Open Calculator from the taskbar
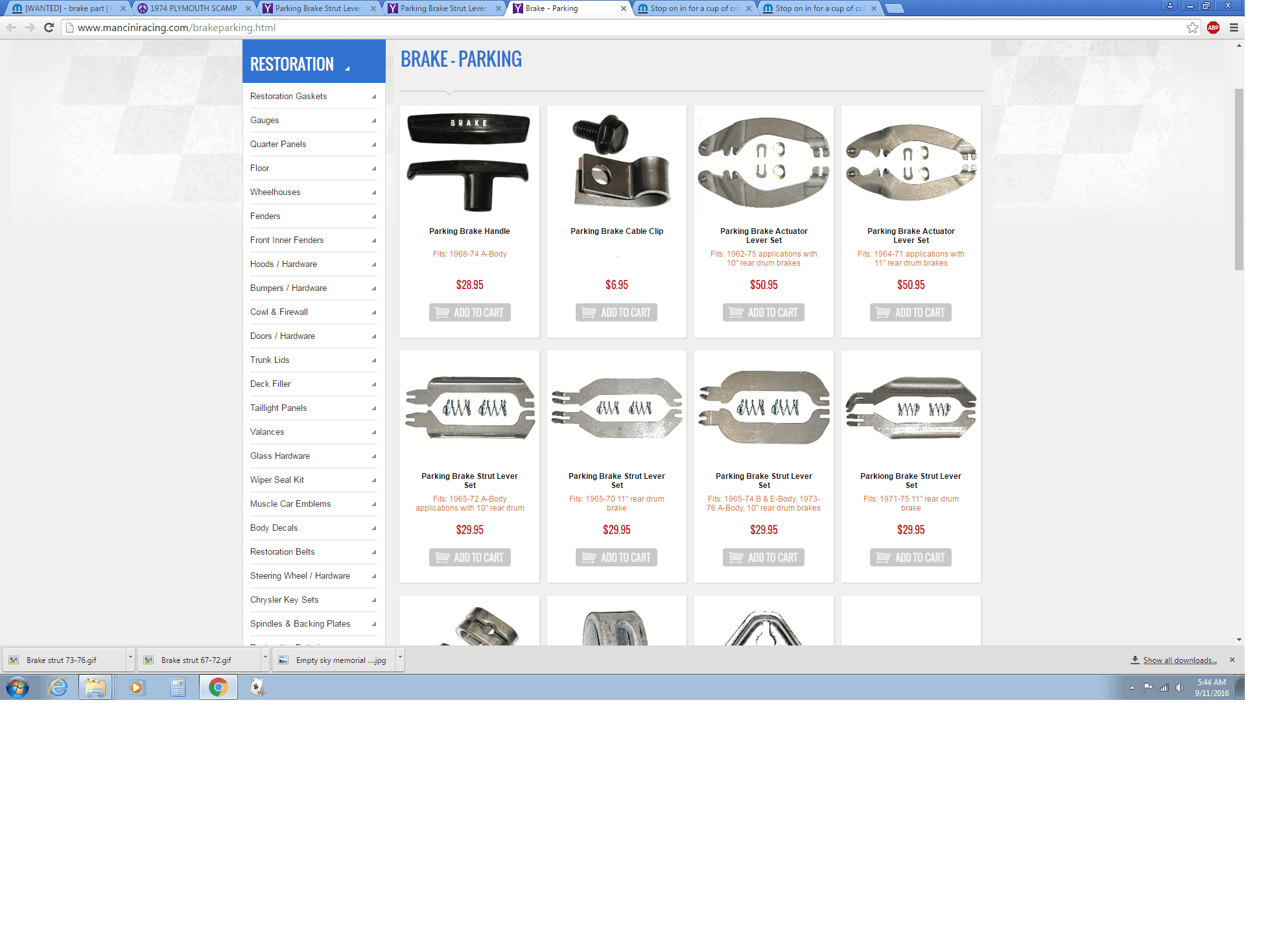This screenshot has height=952, width=1270. point(178,687)
